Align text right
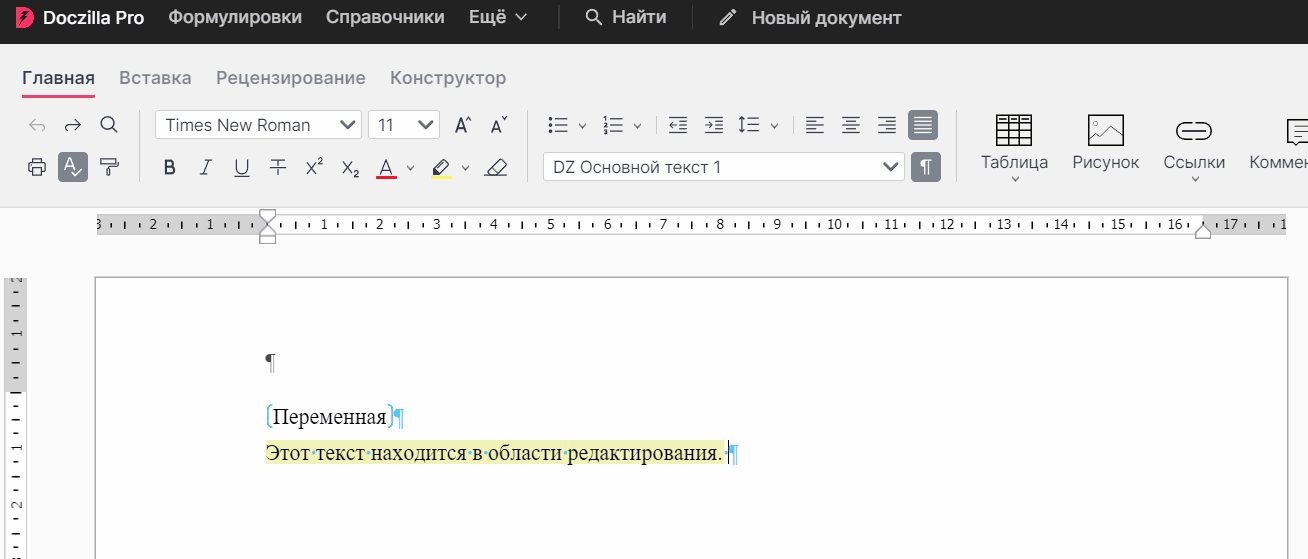Image resolution: width=1308 pixels, height=559 pixels. pyautogui.click(x=887, y=125)
